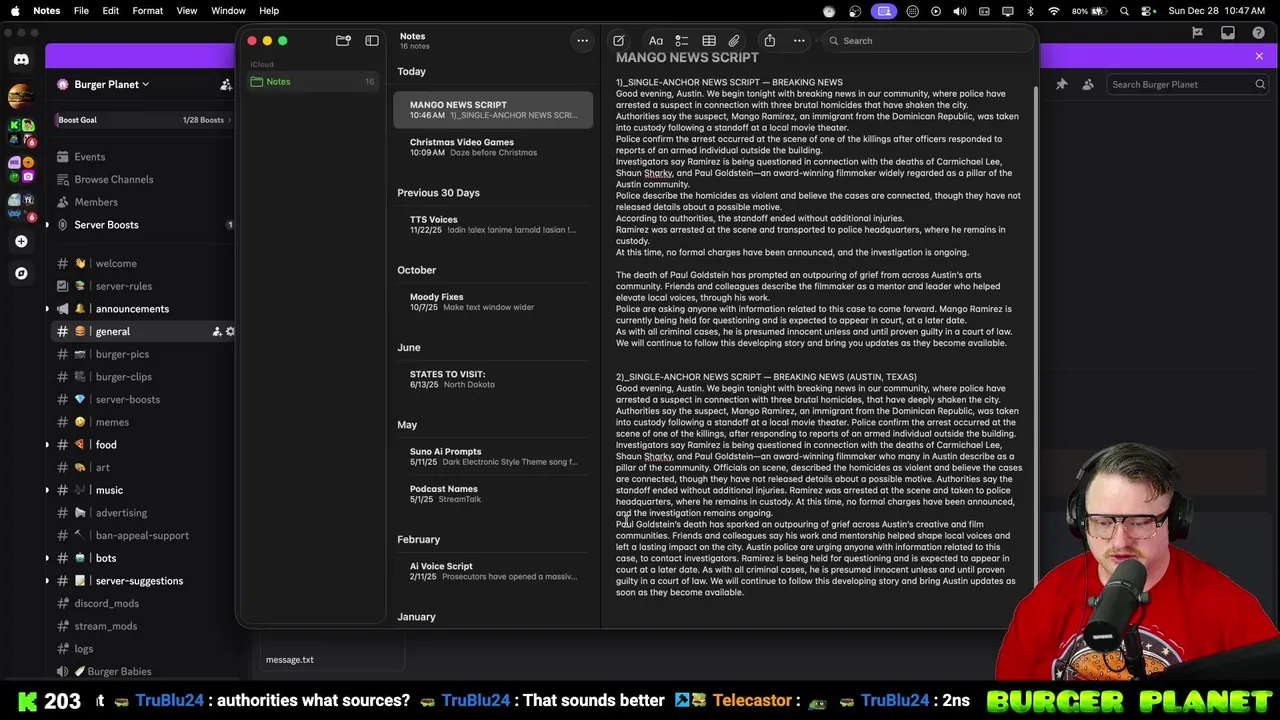Open Discord inbox icon

pyautogui.click(x=1228, y=33)
